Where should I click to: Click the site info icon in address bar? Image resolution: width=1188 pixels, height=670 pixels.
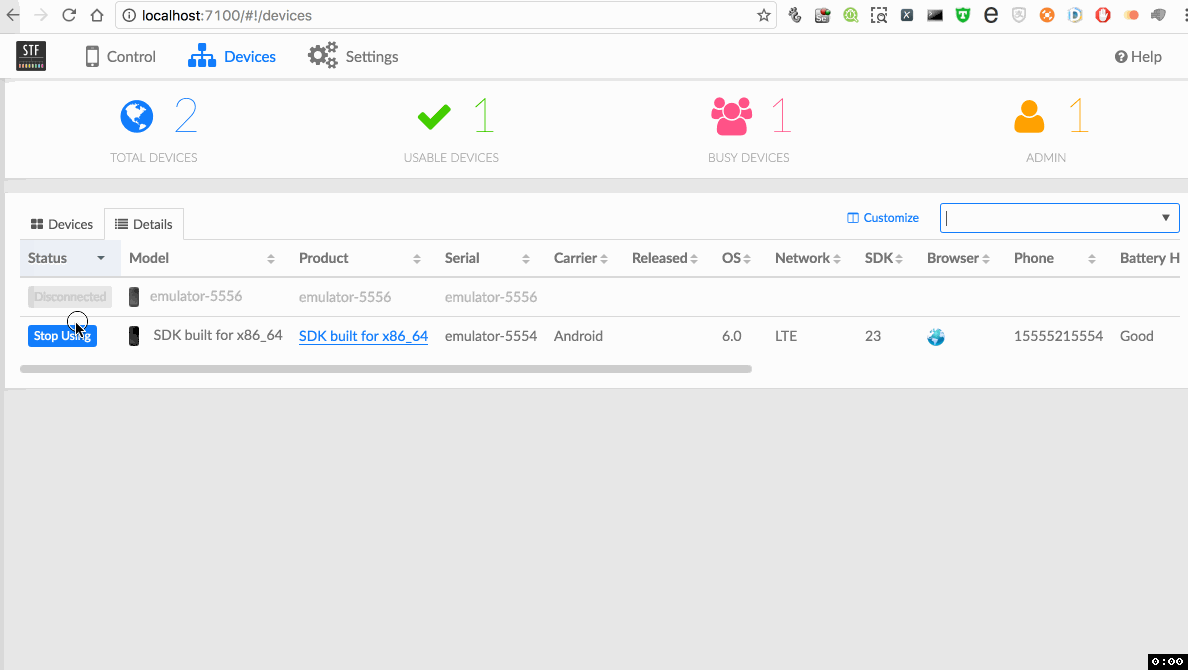(x=130, y=15)
